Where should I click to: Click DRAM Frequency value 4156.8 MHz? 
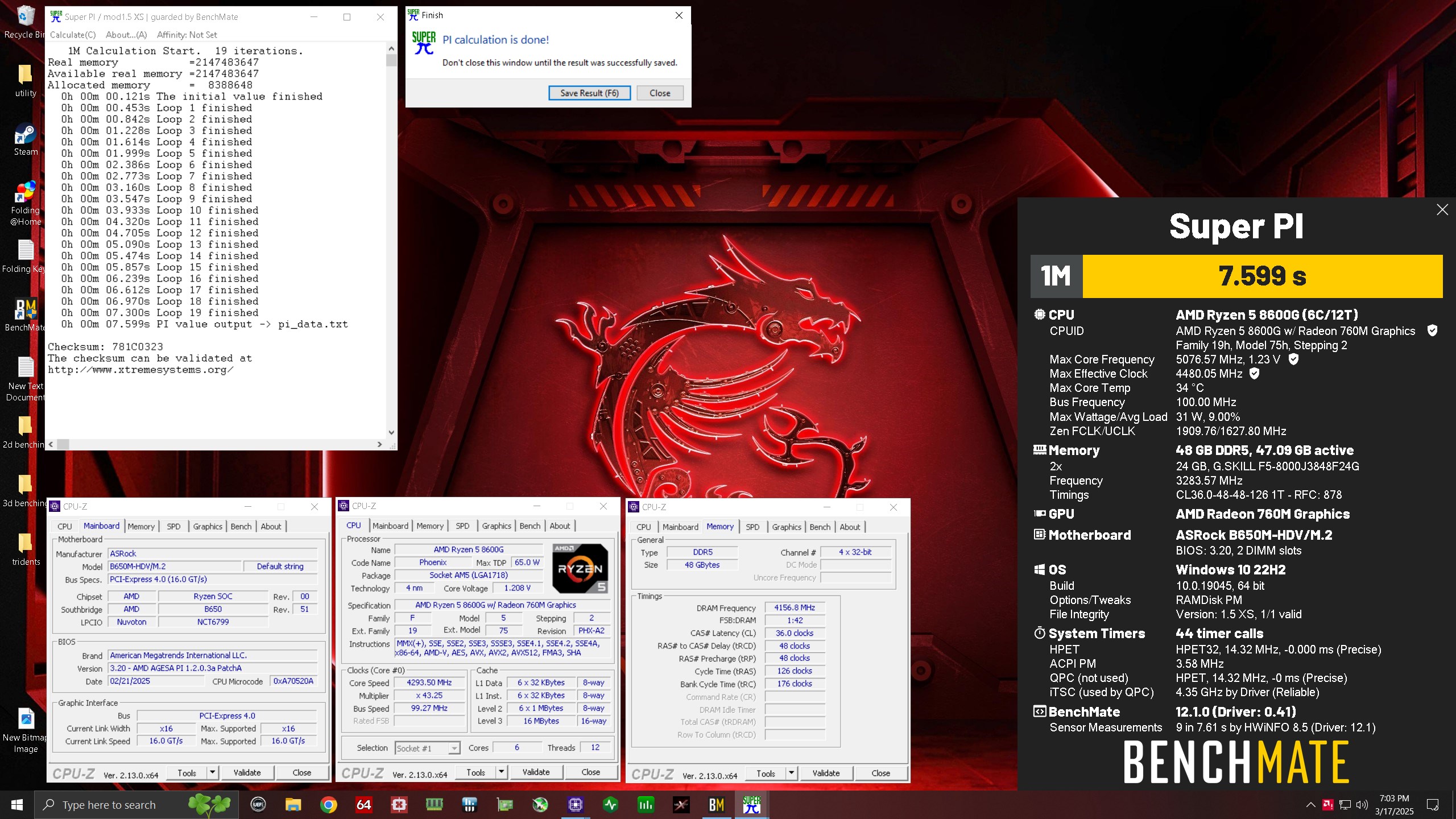tap(795, 607)
